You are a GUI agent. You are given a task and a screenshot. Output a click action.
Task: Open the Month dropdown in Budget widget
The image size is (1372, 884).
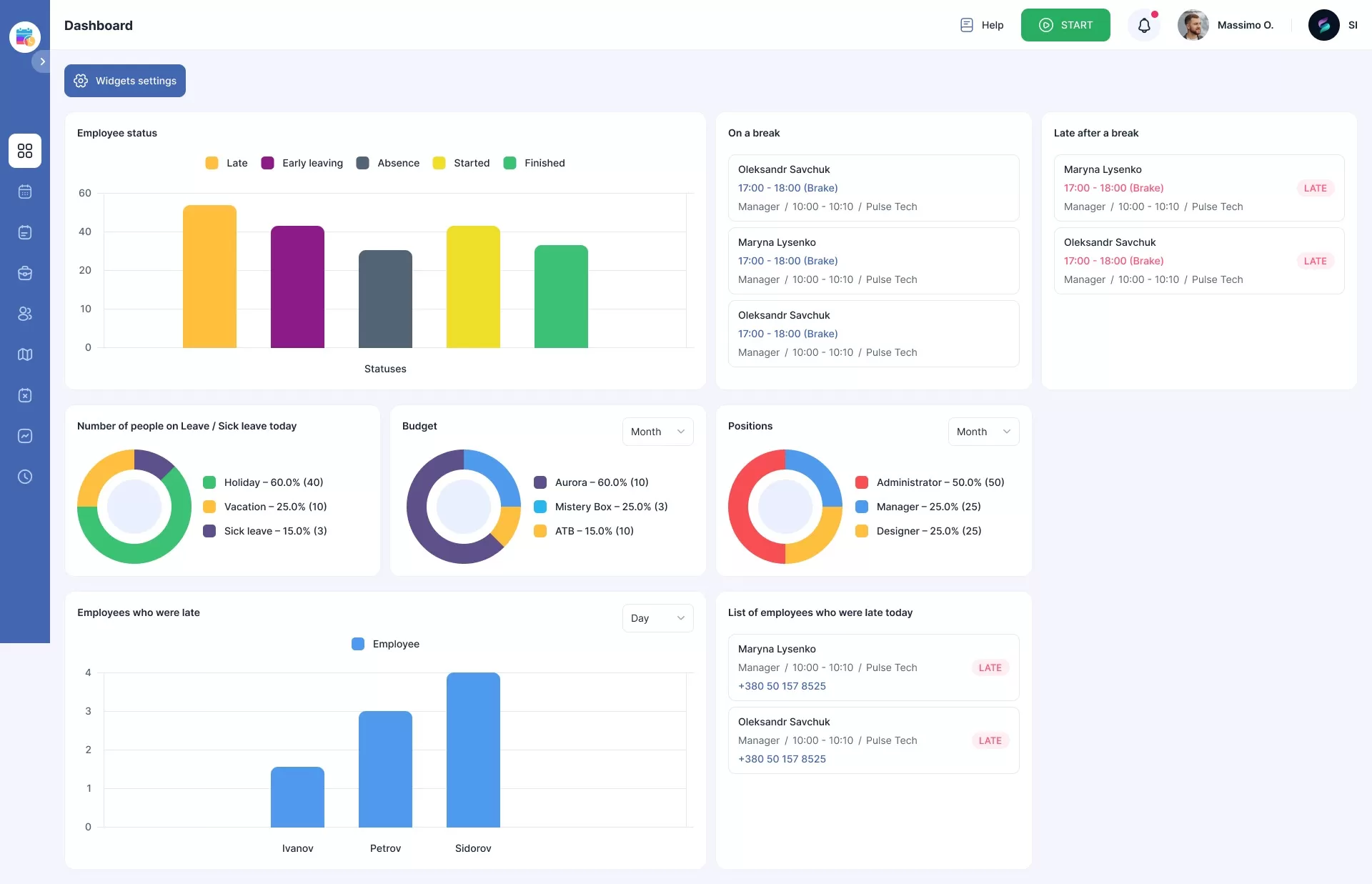tap(657, 432)
